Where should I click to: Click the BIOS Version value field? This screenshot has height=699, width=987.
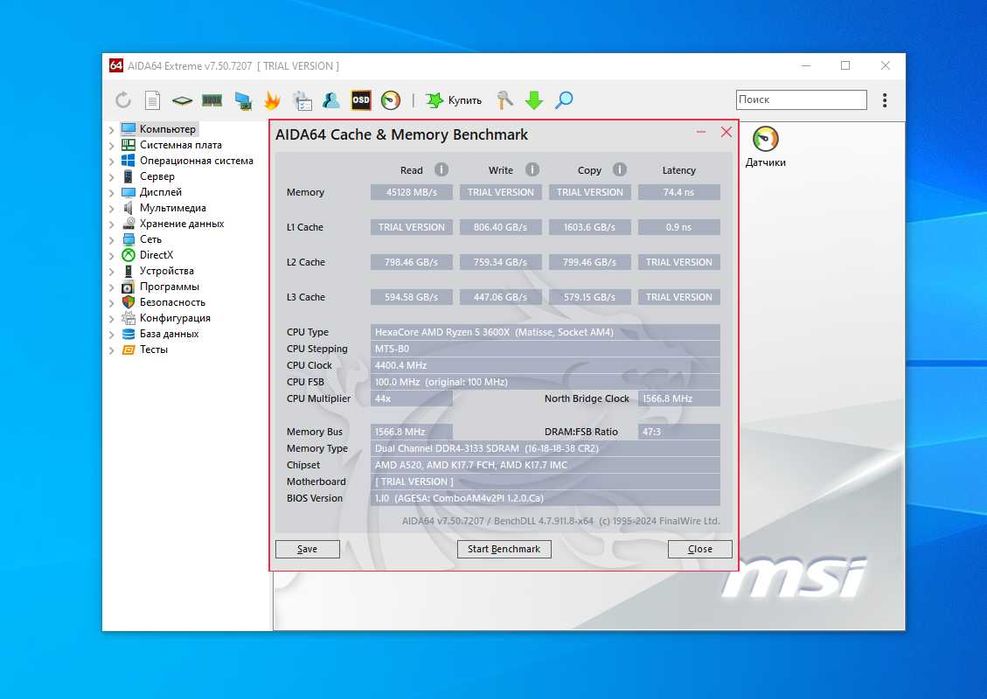[545, 498]
